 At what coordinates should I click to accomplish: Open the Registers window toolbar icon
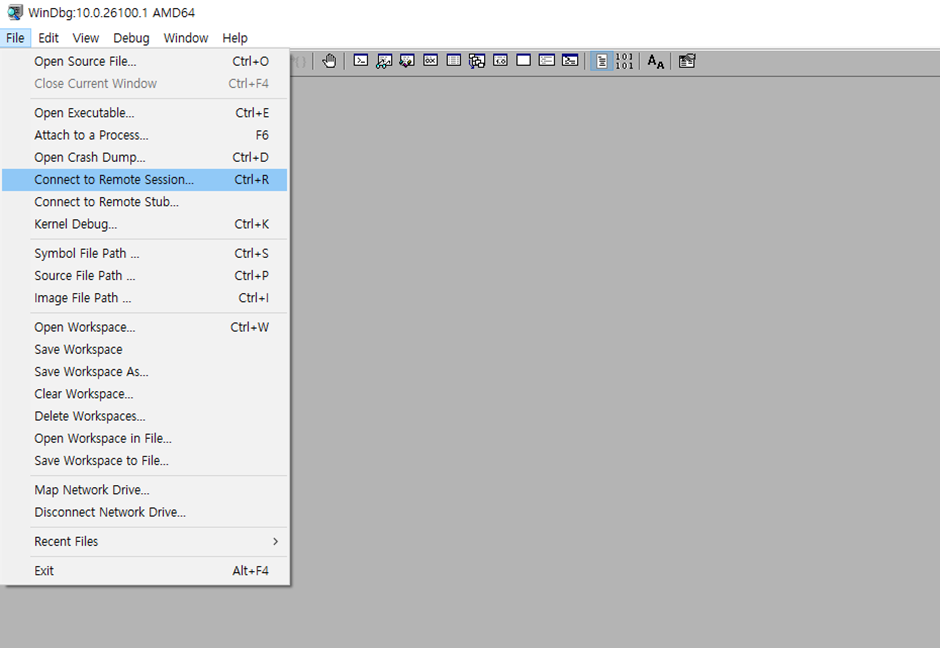tap(430, 61)
